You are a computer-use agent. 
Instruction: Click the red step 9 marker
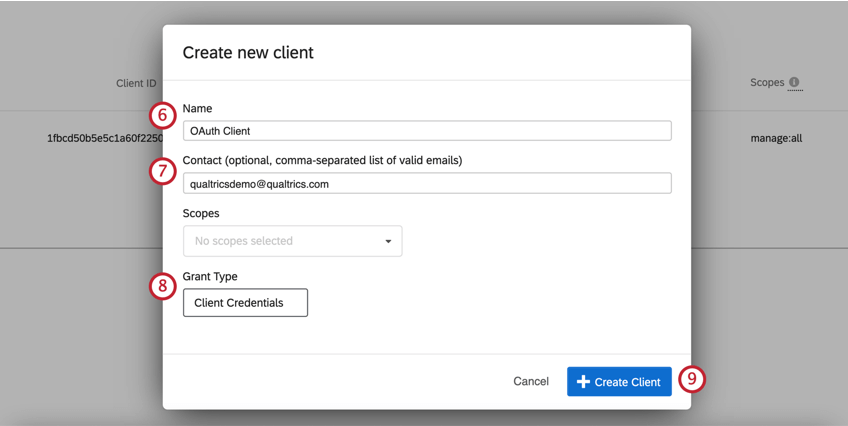[x=691, y=380]
